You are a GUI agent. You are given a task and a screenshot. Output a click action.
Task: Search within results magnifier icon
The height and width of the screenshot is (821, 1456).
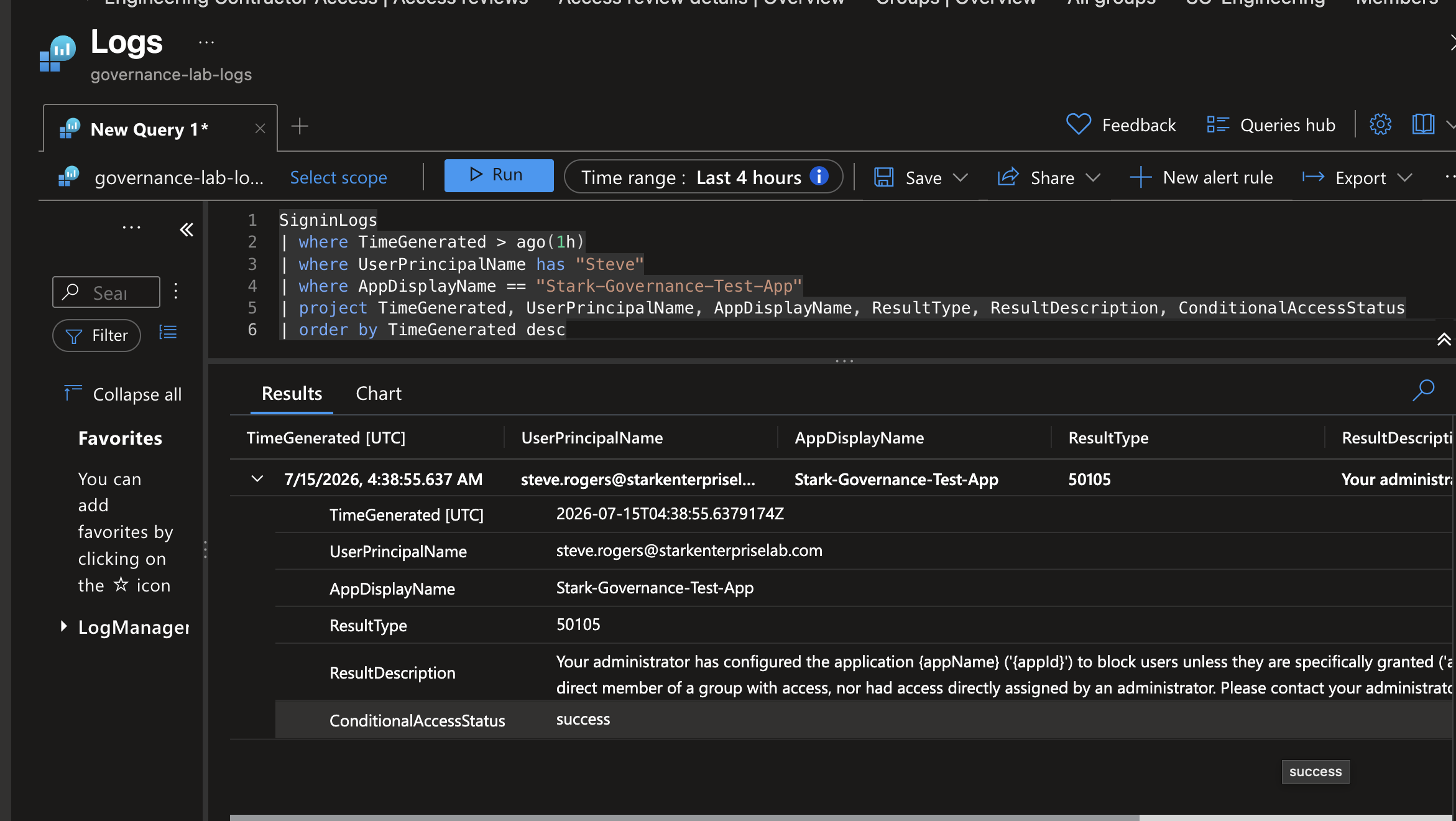pos(1424,391)
